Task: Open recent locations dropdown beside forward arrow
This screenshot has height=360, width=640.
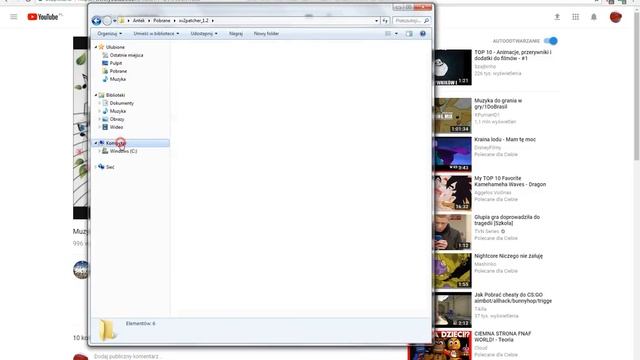Action: point(115,21)
